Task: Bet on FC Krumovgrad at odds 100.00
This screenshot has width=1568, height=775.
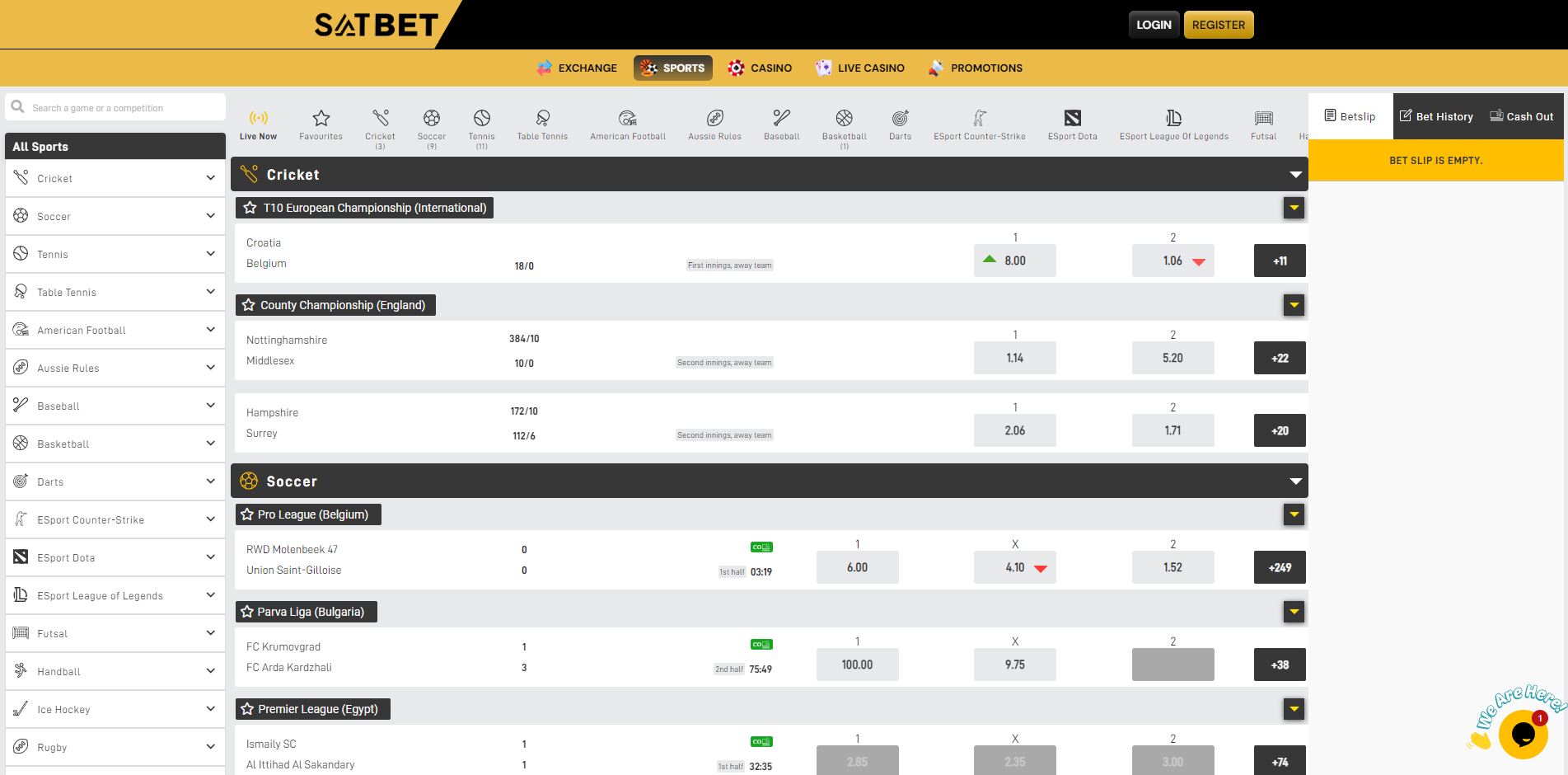Action: point(857,665)
